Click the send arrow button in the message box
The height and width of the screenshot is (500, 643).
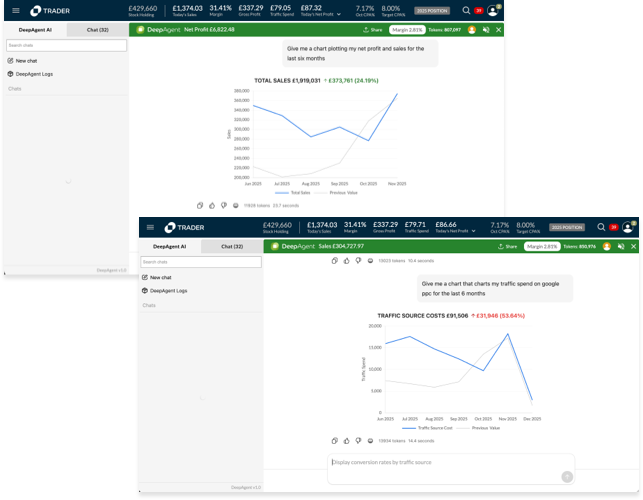[x=567, y=477]
